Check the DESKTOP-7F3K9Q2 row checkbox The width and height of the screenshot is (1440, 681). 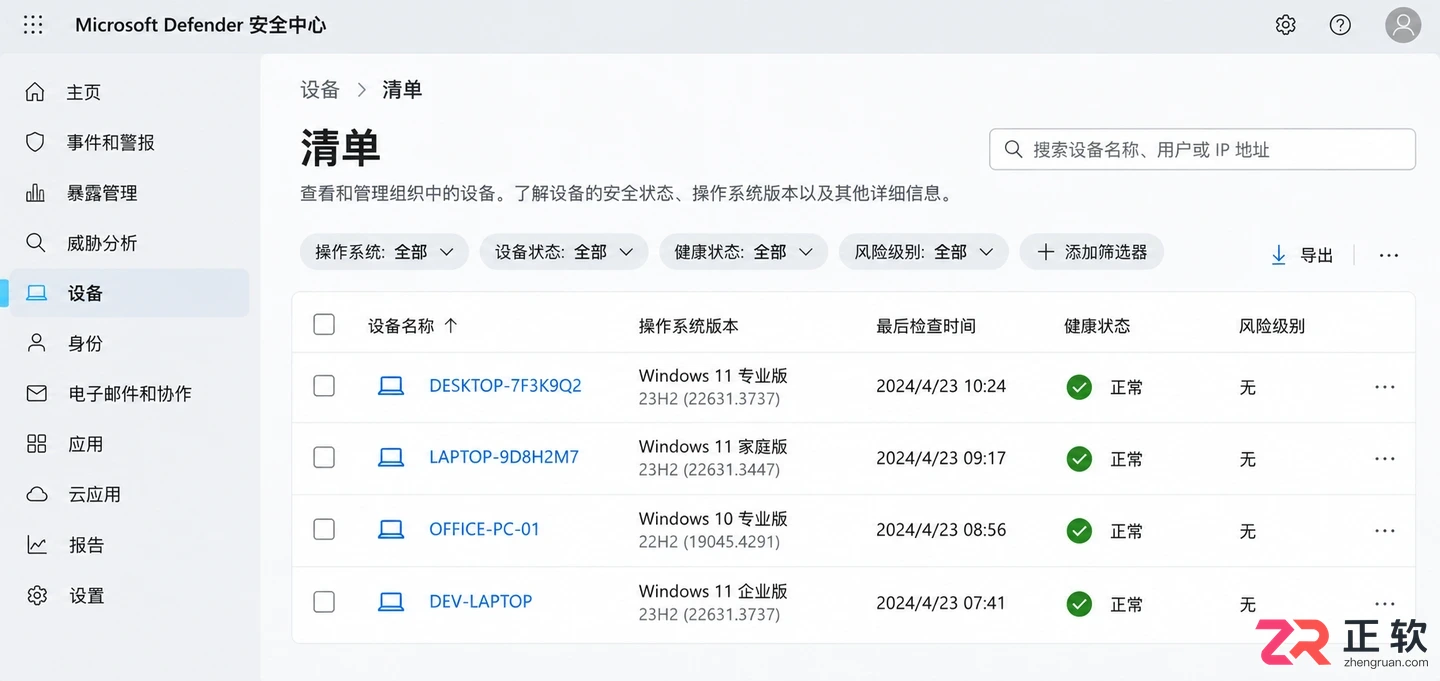point(324,386)
